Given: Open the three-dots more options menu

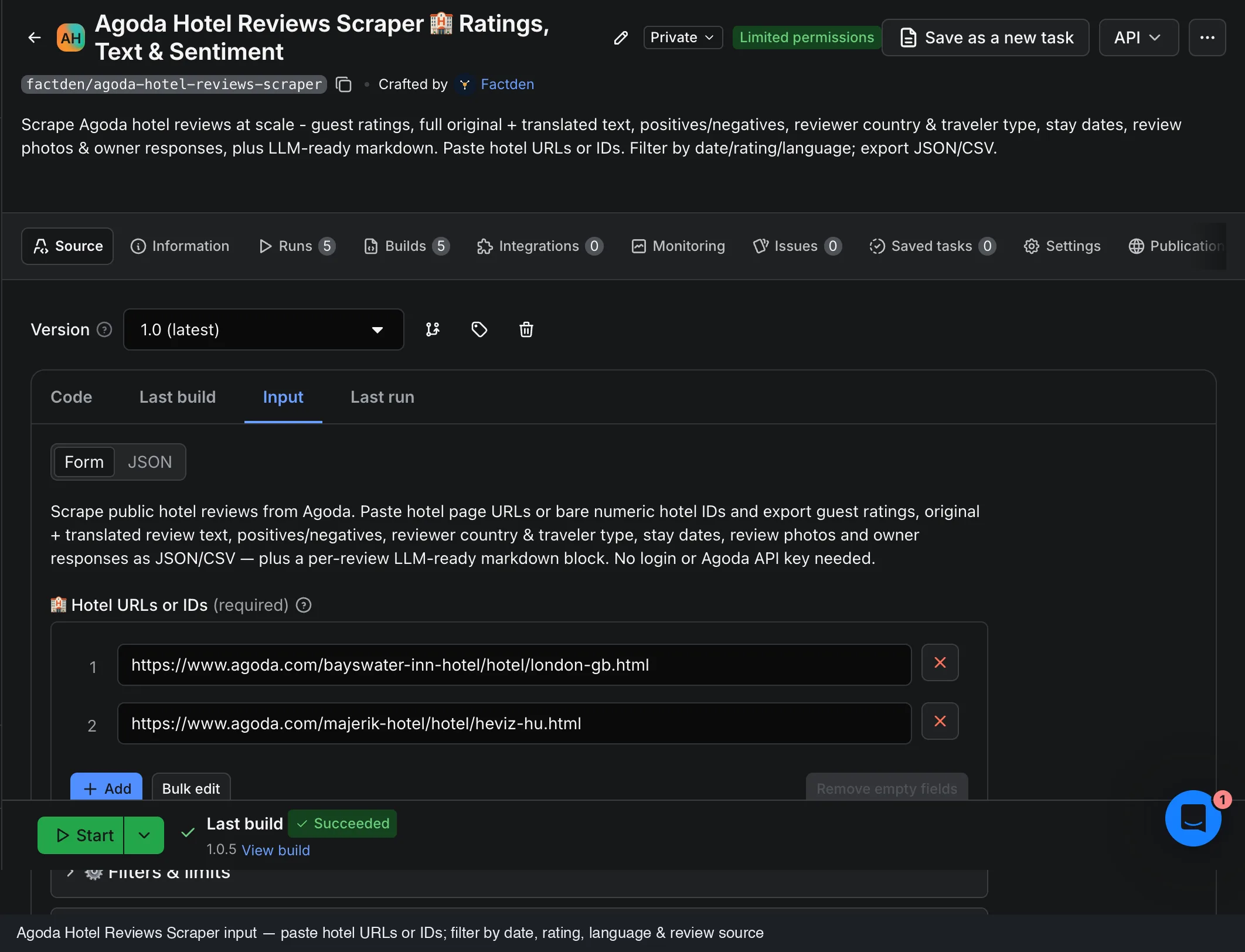Looking at the screenshot, I should click(x=1207, y=38).
